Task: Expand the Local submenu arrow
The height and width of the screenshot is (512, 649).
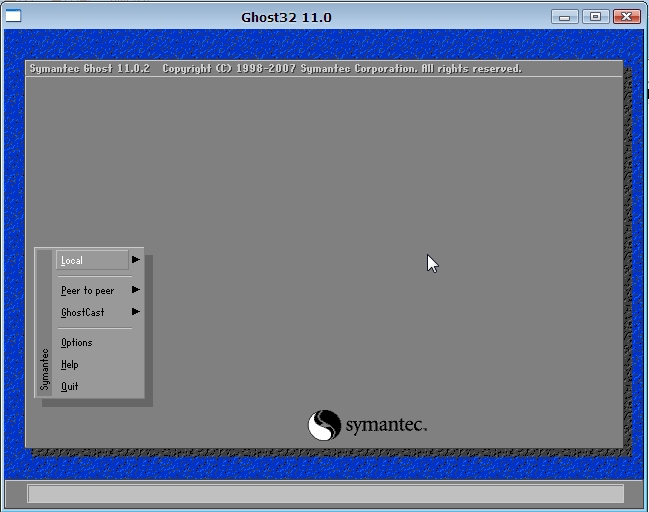Action: coord(135,260)
